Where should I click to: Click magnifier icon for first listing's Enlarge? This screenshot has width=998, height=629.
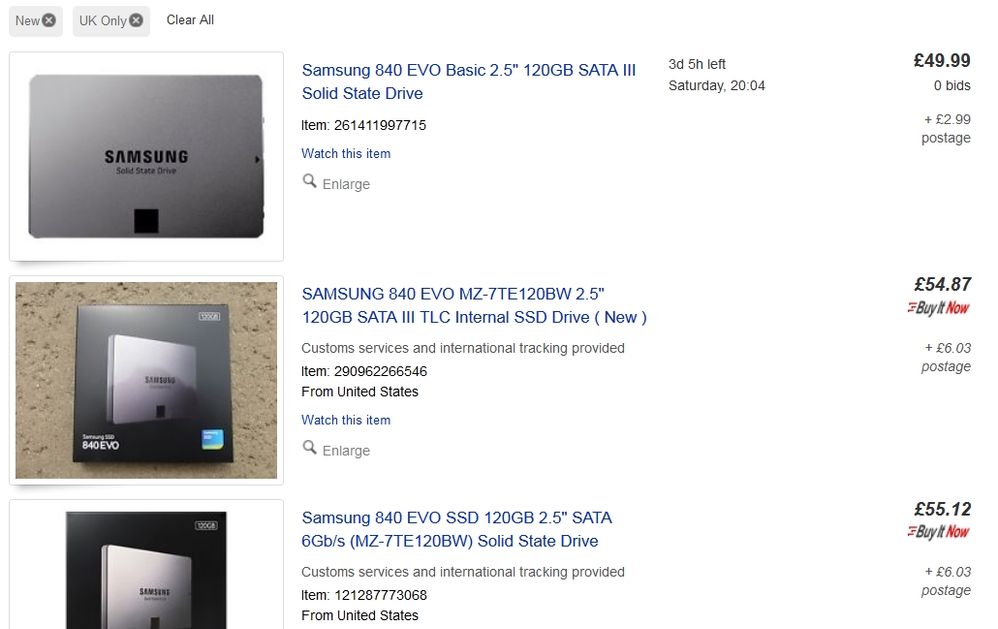coord(309,181)
